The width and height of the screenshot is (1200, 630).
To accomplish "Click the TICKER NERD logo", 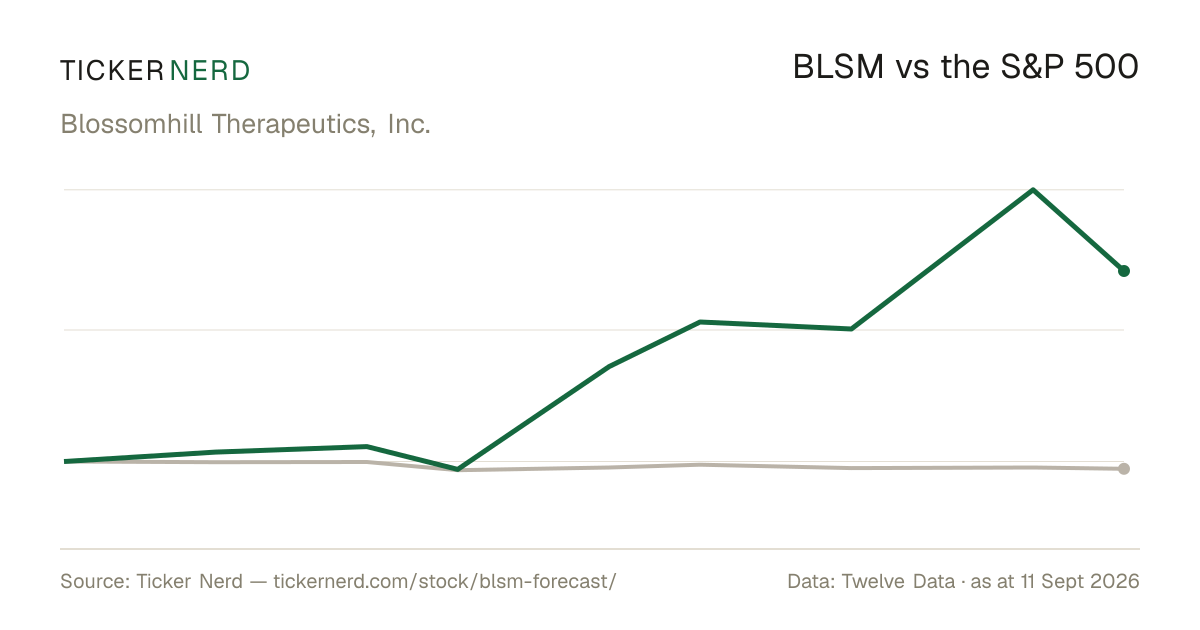I will coord(155,70).
